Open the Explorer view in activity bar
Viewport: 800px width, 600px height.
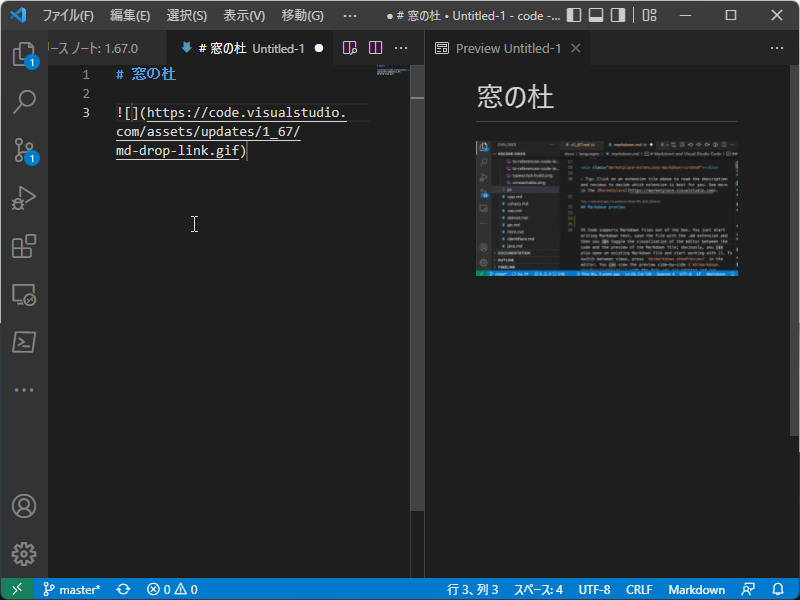24,54
